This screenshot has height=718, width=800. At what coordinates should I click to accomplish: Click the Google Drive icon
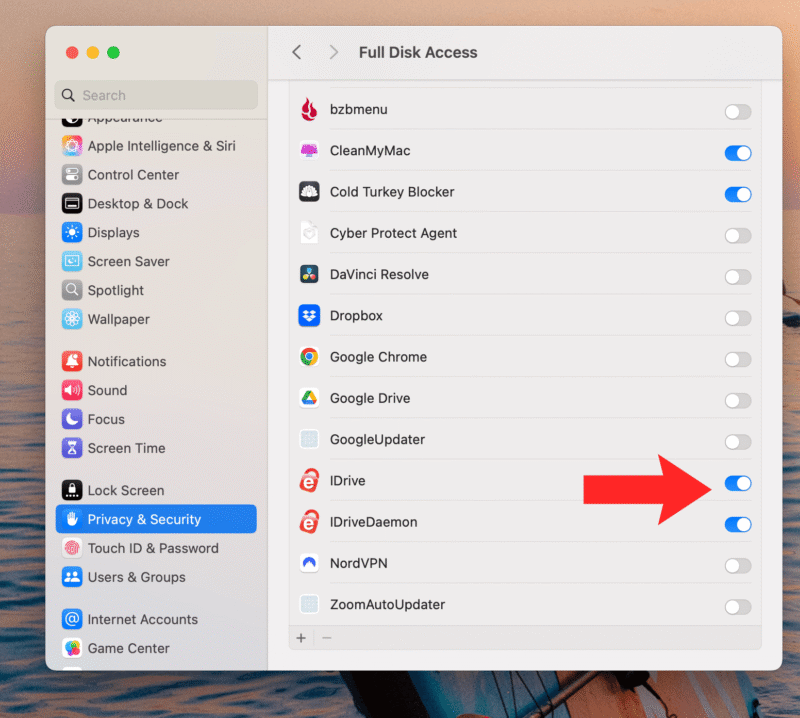coord(309,398)
